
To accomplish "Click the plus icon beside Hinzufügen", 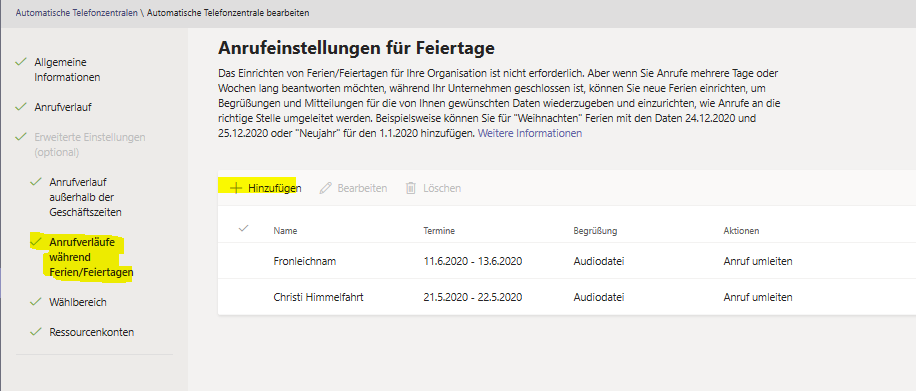I will coord(235,188).
